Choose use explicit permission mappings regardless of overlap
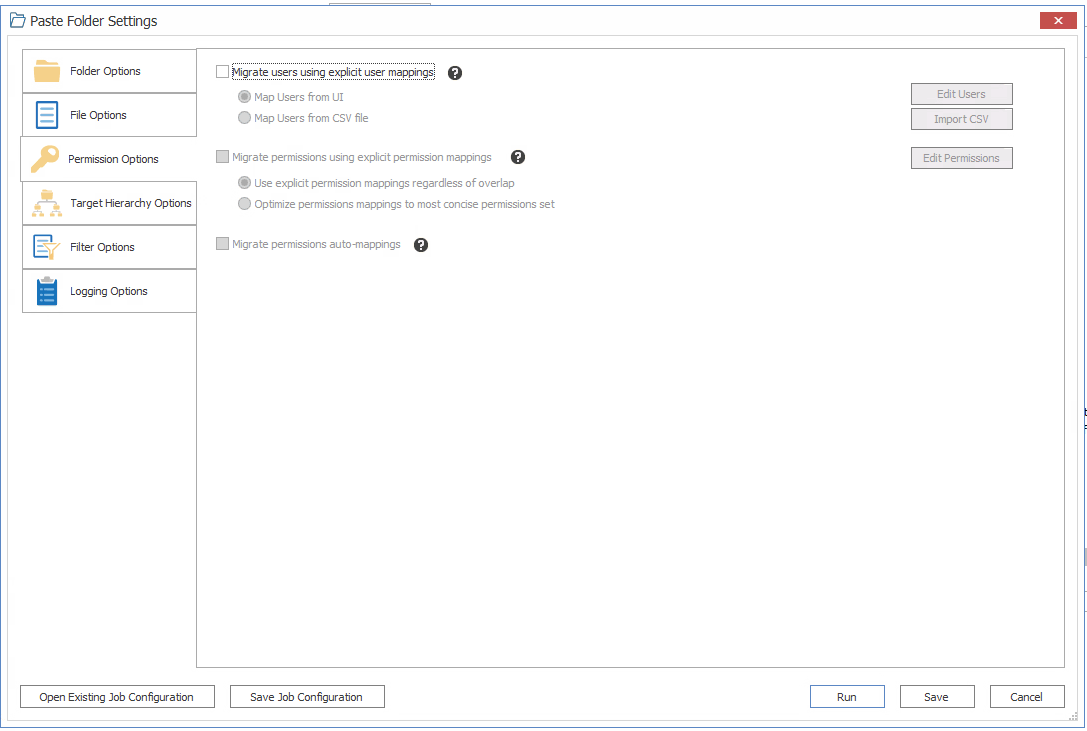 coord(243,182)
